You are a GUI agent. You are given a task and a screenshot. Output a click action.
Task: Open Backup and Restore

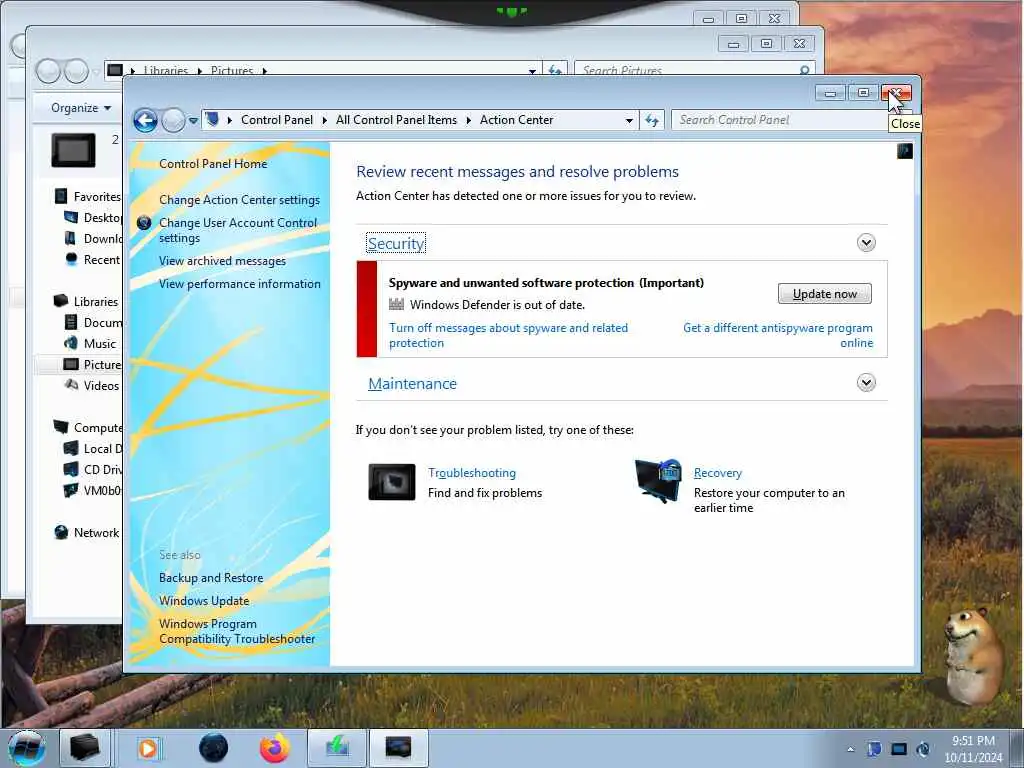pos(211,578)
